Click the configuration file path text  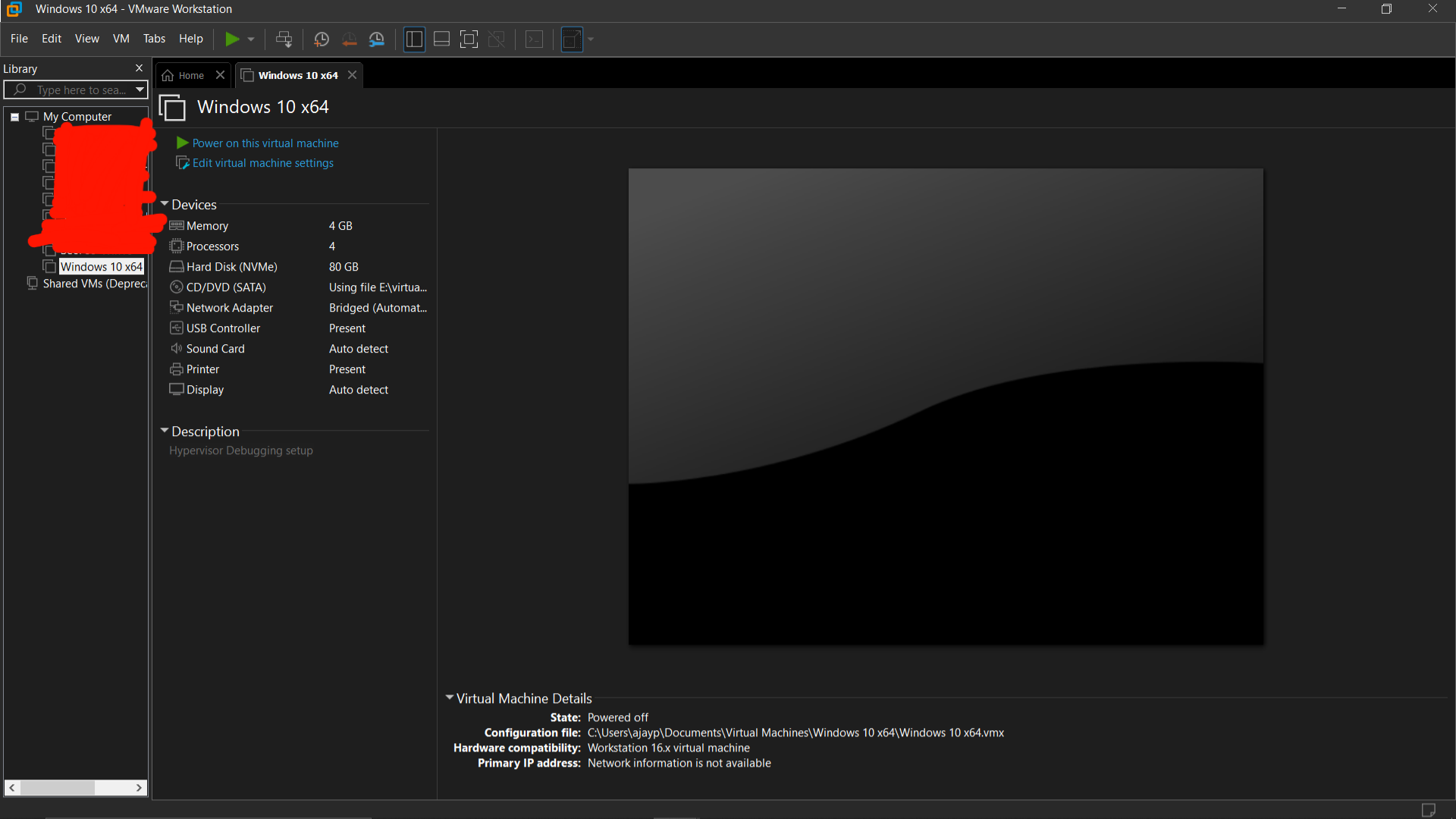pyautogui.click(x=795, y=733)
